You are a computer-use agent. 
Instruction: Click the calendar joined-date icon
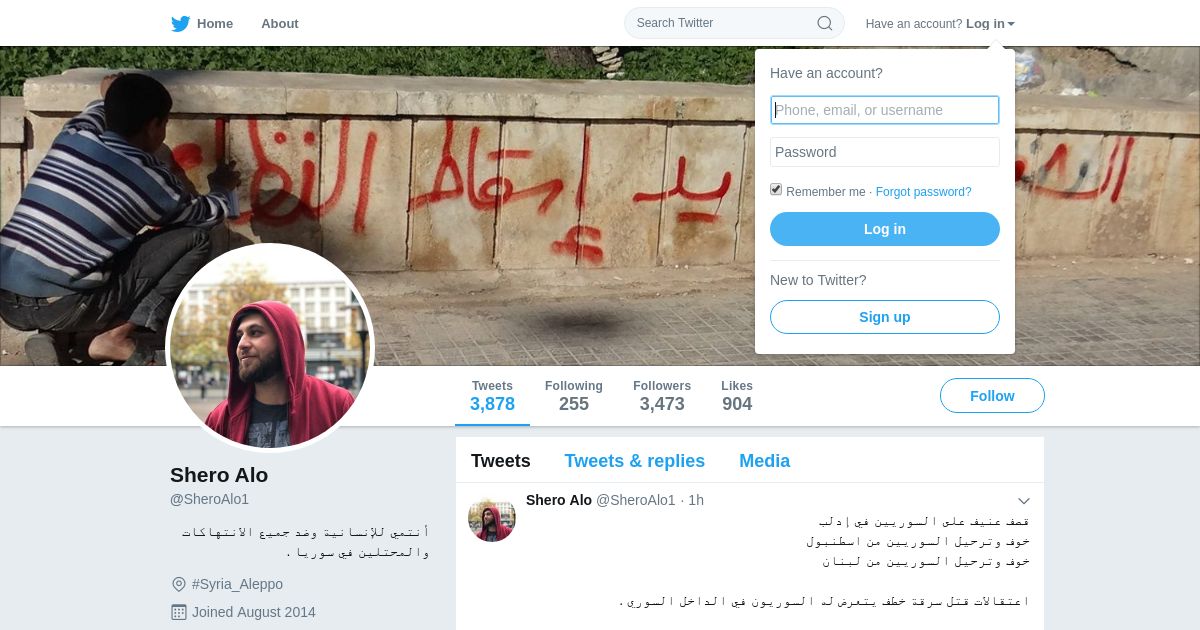179,612
